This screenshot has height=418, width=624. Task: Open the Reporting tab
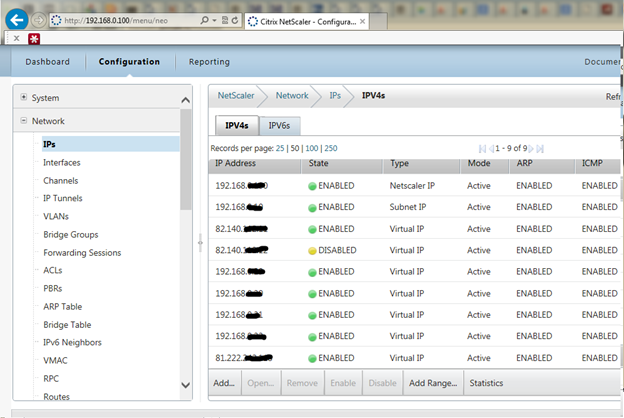(209, 62)
